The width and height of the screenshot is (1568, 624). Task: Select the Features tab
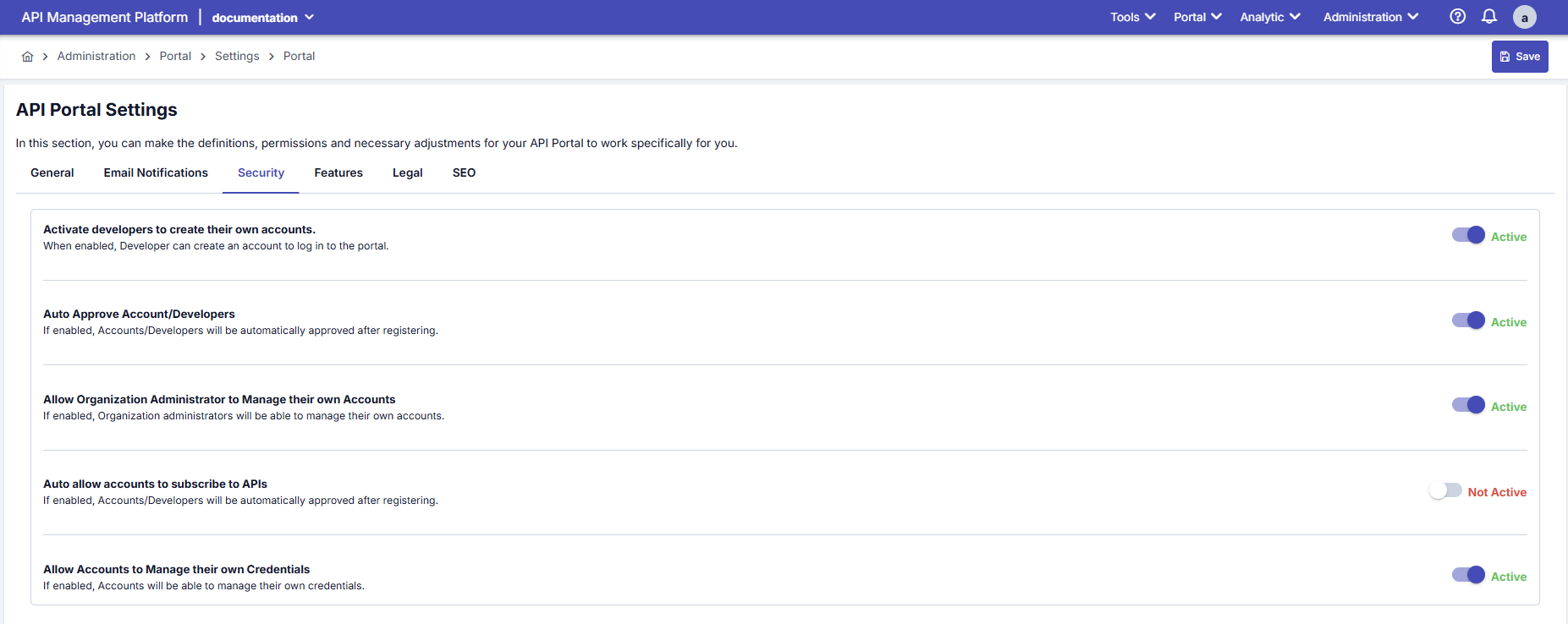(338, 172)
